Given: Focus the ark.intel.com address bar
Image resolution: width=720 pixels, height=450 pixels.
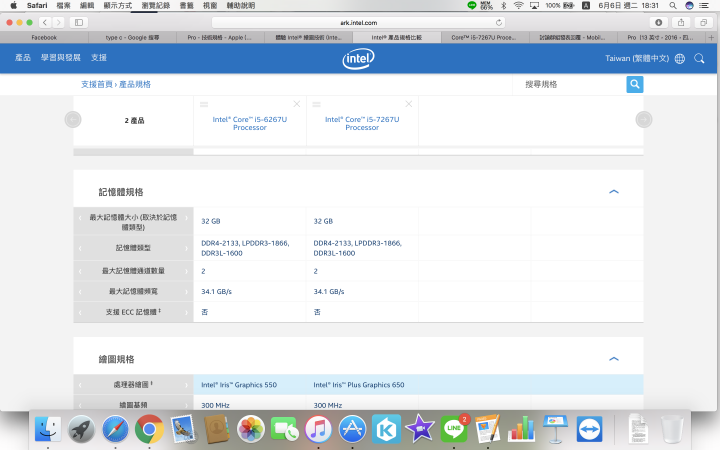Looking at the screenshot, I should pyautogui.click(x=358, y=22).
